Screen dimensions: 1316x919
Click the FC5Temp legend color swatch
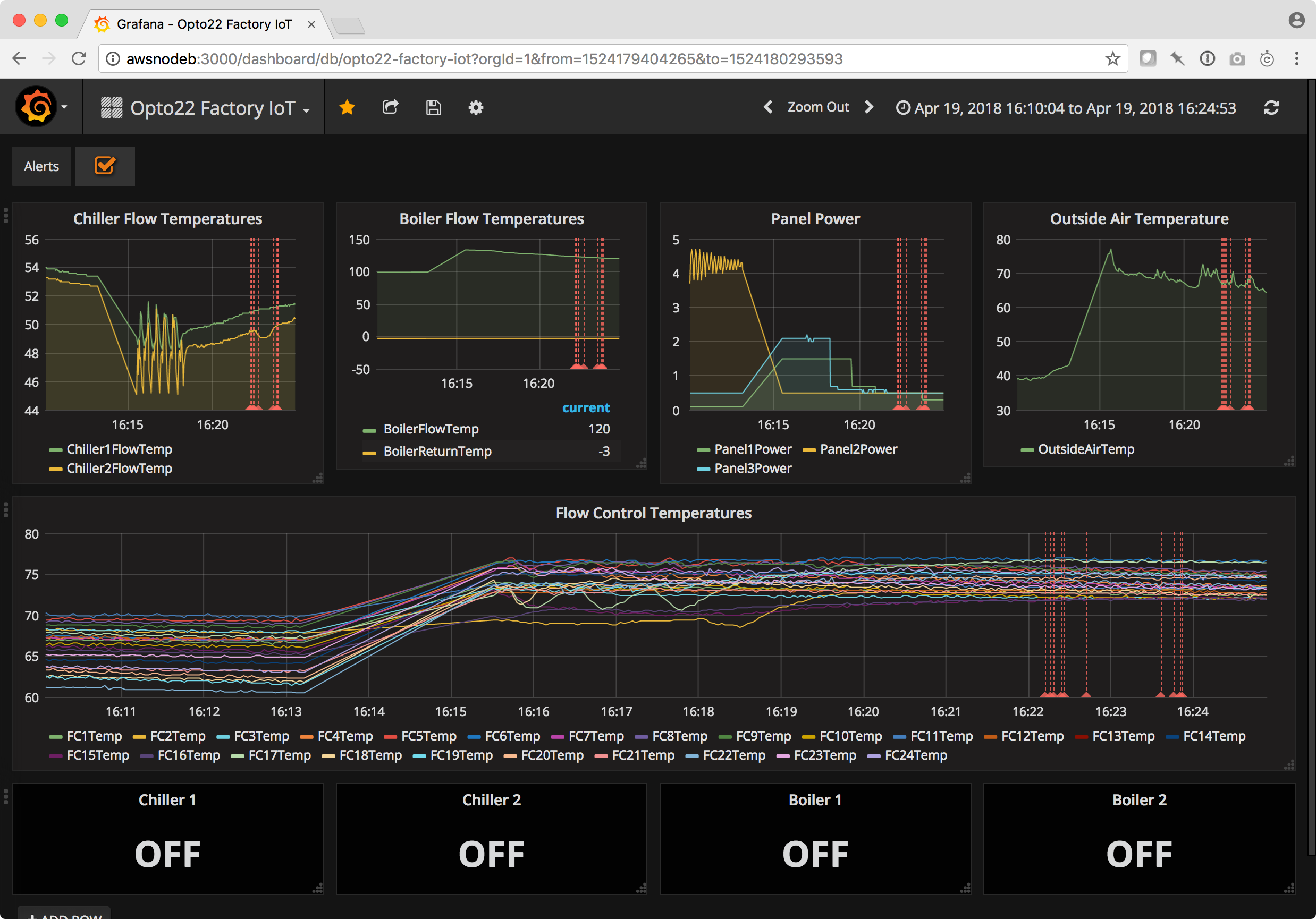[x=392, y=736]
